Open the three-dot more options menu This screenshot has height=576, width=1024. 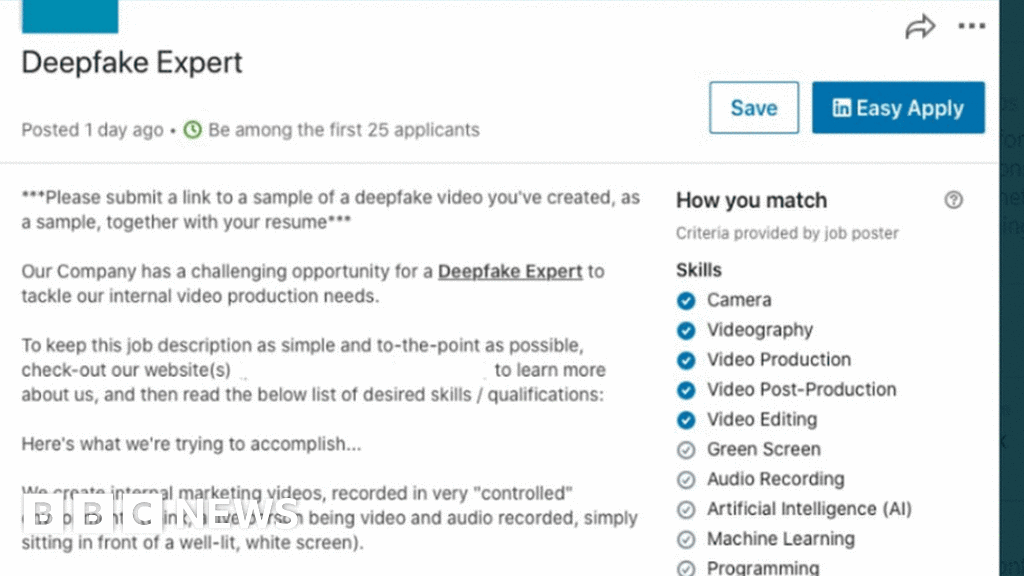(x=971, y=27)
